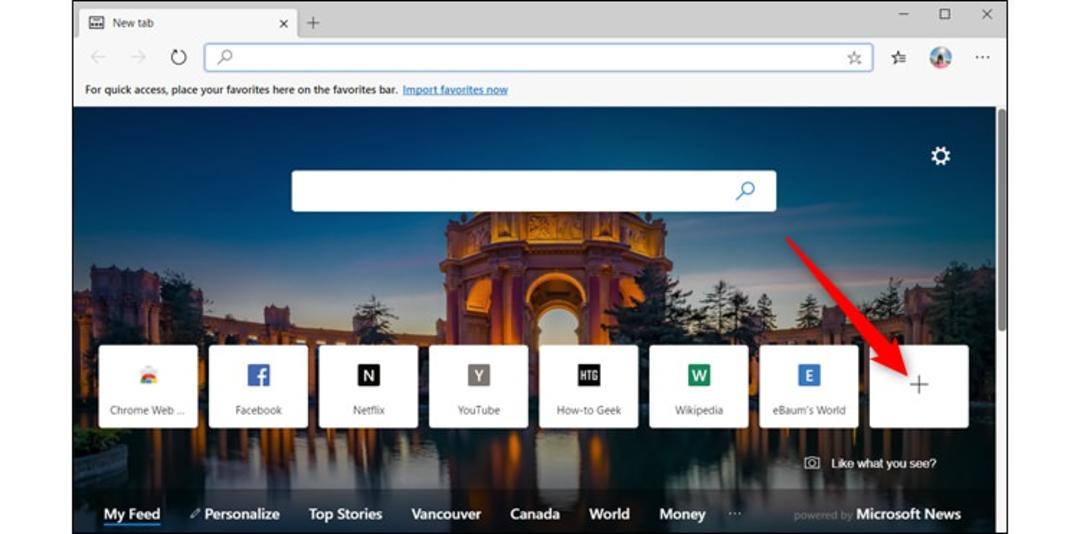Open the user profile avatar

[940, 57]
